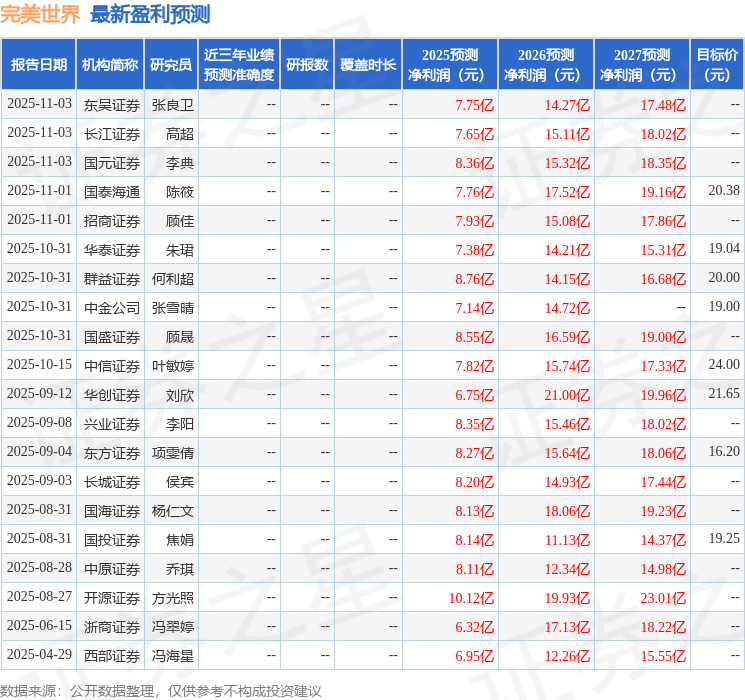Click the 23.01亿 2027 profit value
The width and height of the screenshot is (745, 700).
[663, 598]
